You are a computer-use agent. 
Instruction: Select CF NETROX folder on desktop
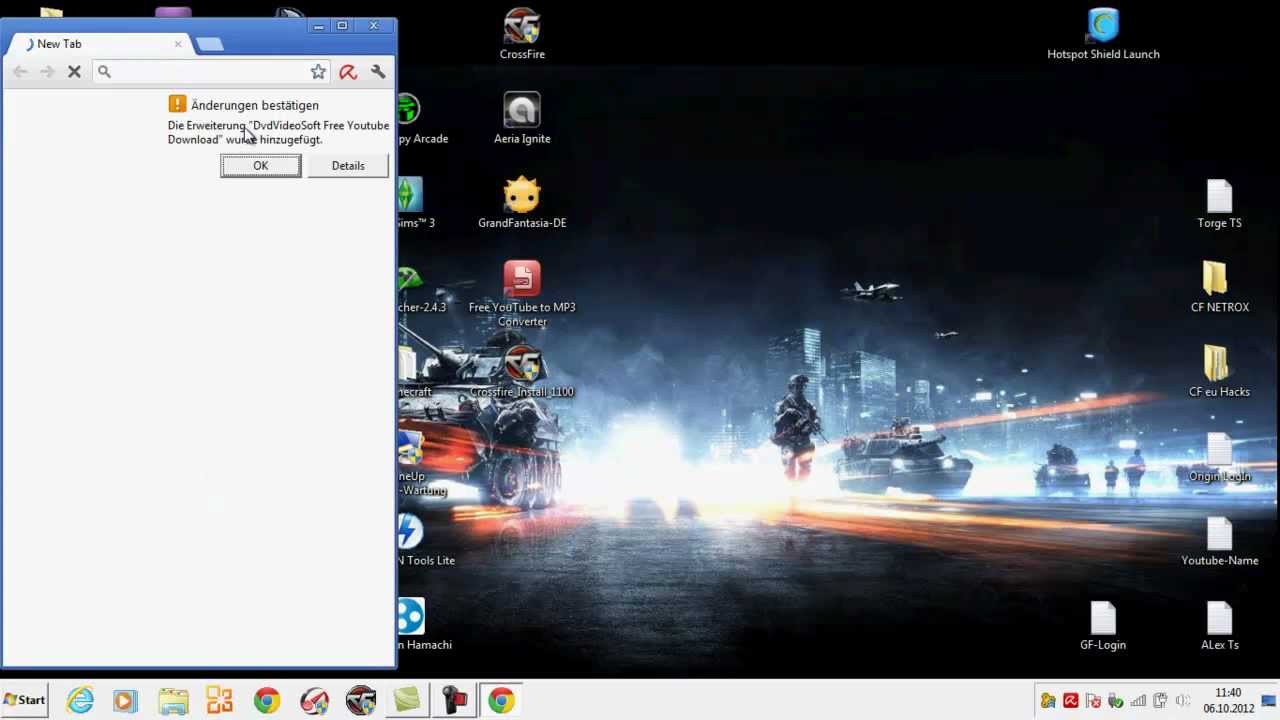(1219, 287)
